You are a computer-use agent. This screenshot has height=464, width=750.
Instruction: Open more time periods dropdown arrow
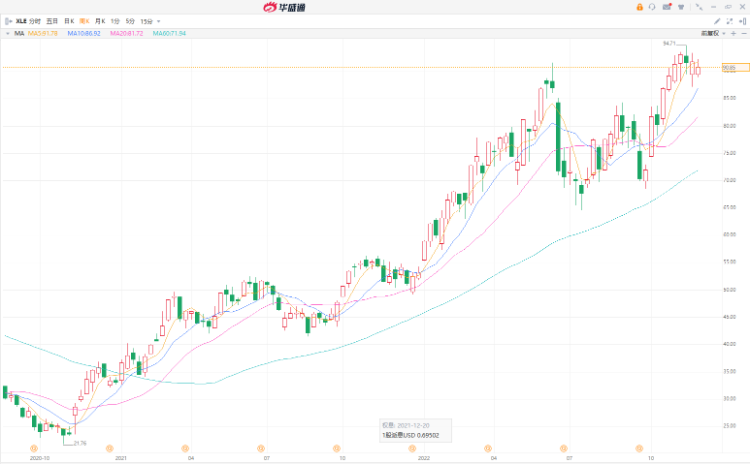coord(160,20)
